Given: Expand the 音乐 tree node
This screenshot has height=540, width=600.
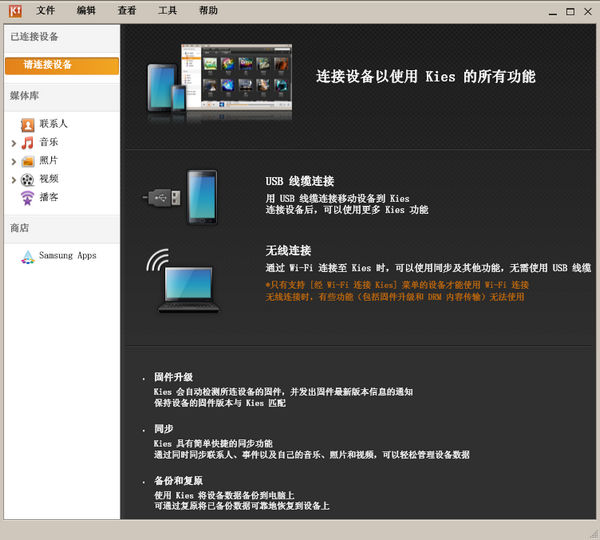Looking at the screenshot, I should [14, 144].
